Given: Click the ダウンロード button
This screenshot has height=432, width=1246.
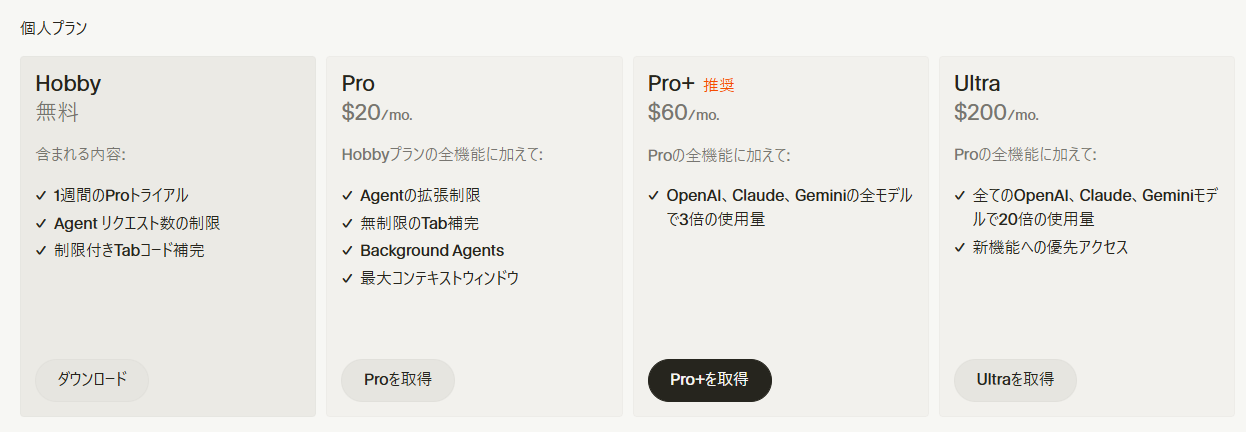Looking at the screenshot, I should [x=92, y=380].
